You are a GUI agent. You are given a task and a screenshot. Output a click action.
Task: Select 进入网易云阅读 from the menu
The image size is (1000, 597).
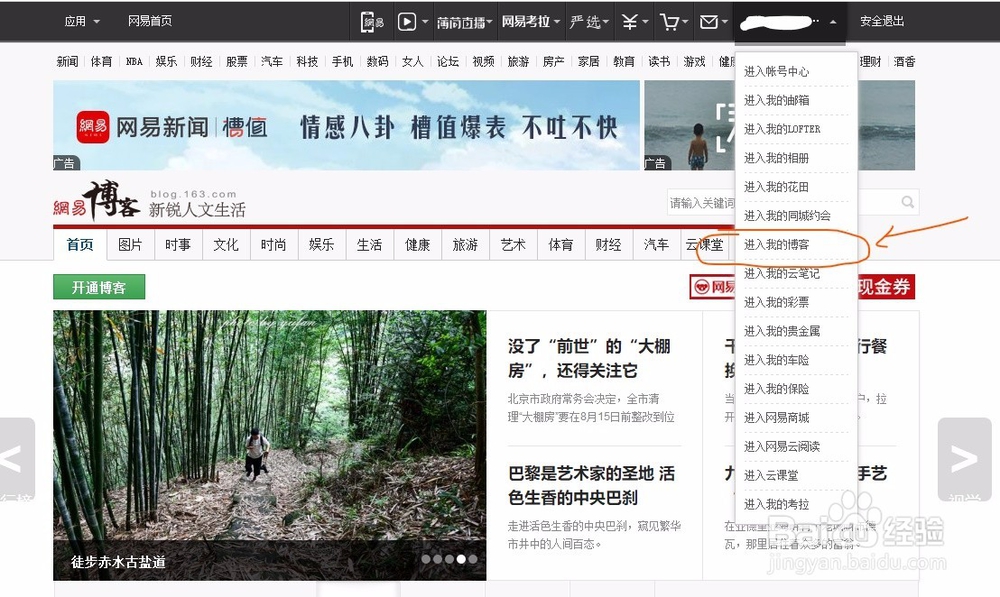click(x=782, y=446)
